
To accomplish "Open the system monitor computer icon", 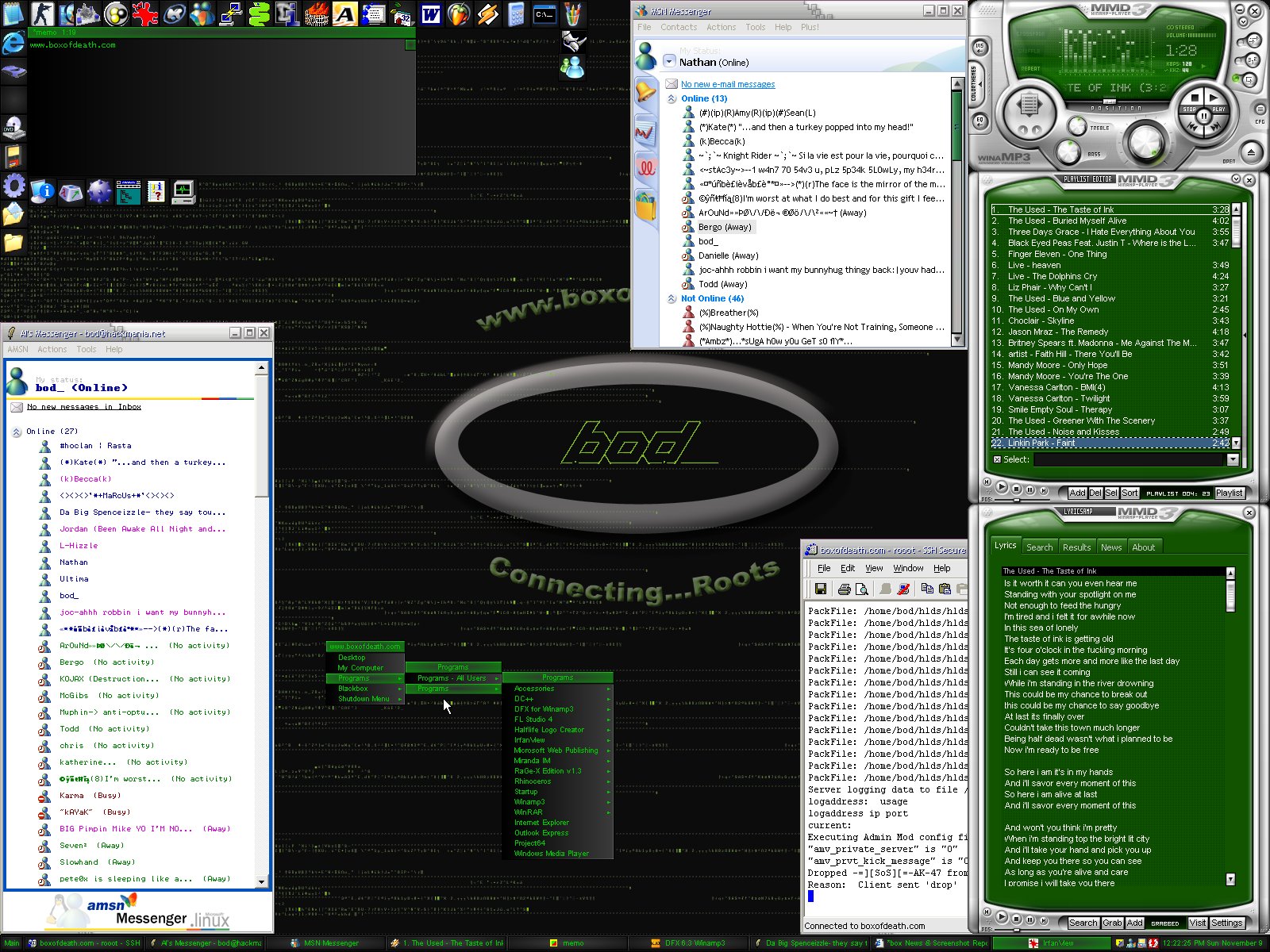I will [183, 192].
